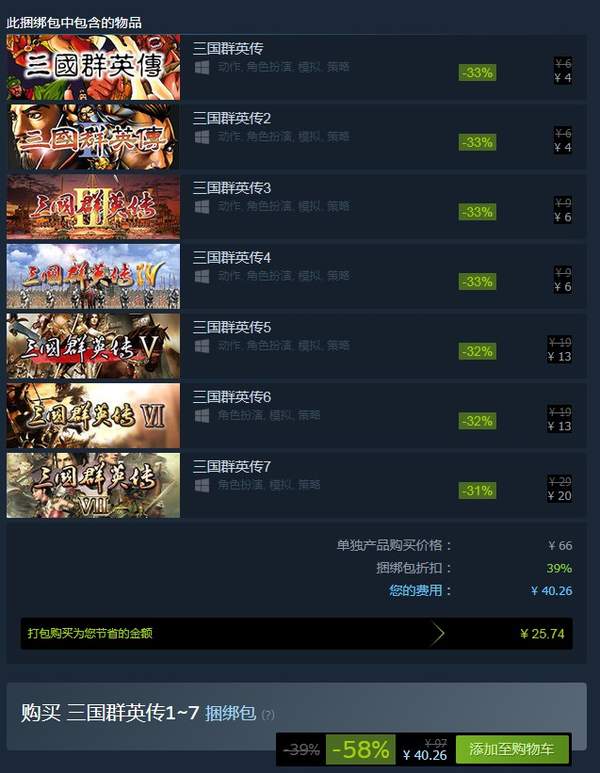Click the Windows platform icon for 三国群英传3
This screenshot has height=773, width=600.
[202, 207]
